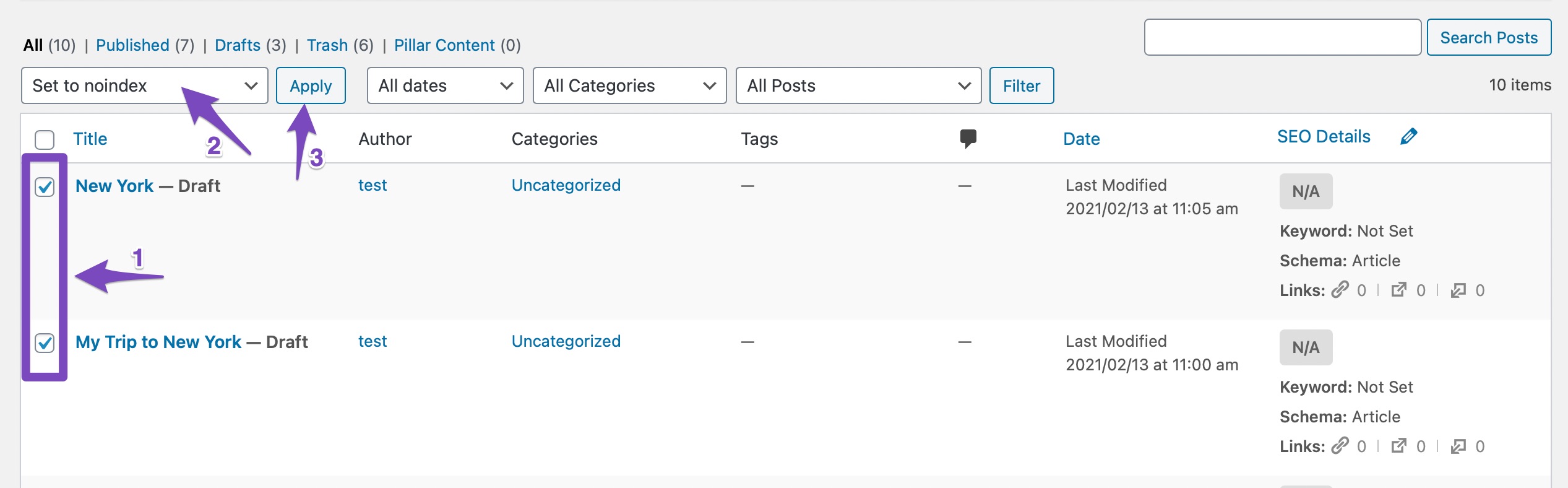
Task: Switch to the Published posts view
Action: point(132,45)
